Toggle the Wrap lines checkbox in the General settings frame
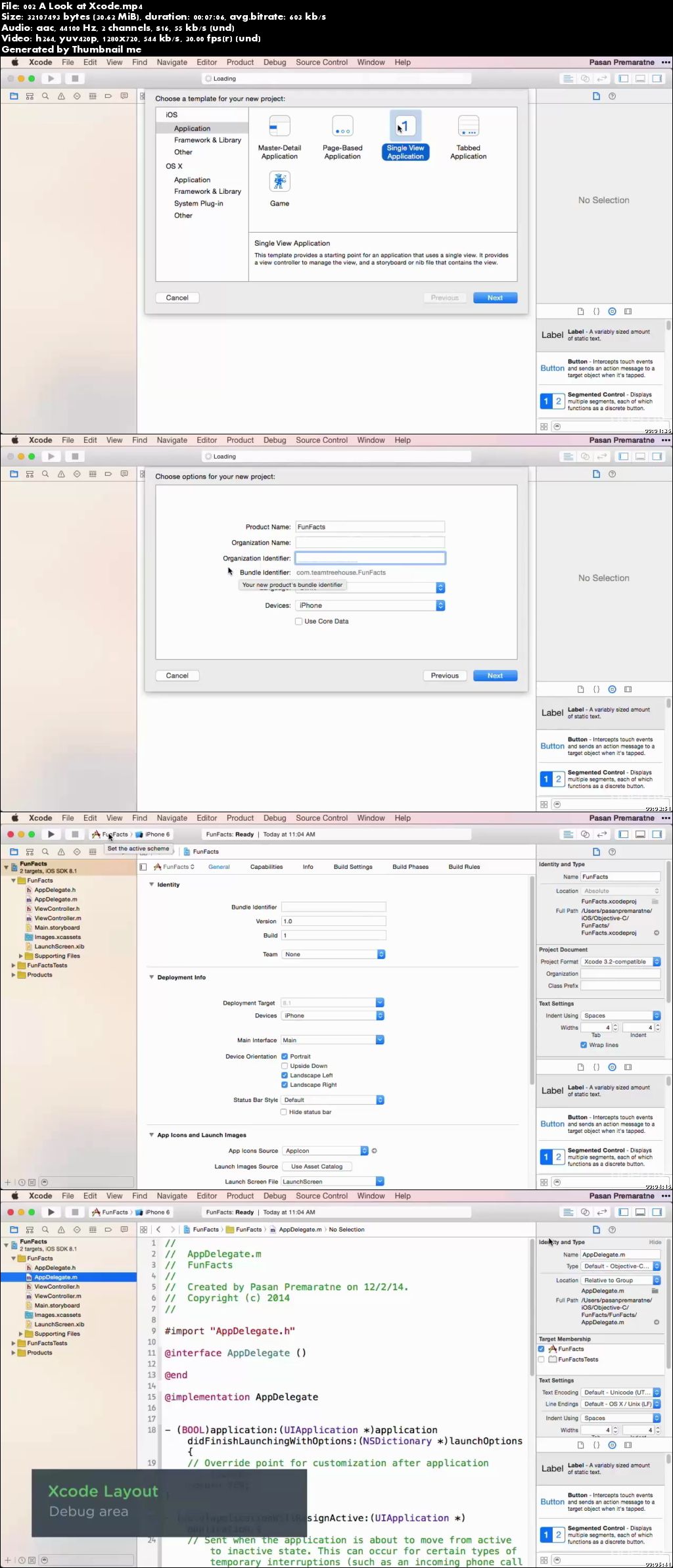 (x=584, y=1045)
